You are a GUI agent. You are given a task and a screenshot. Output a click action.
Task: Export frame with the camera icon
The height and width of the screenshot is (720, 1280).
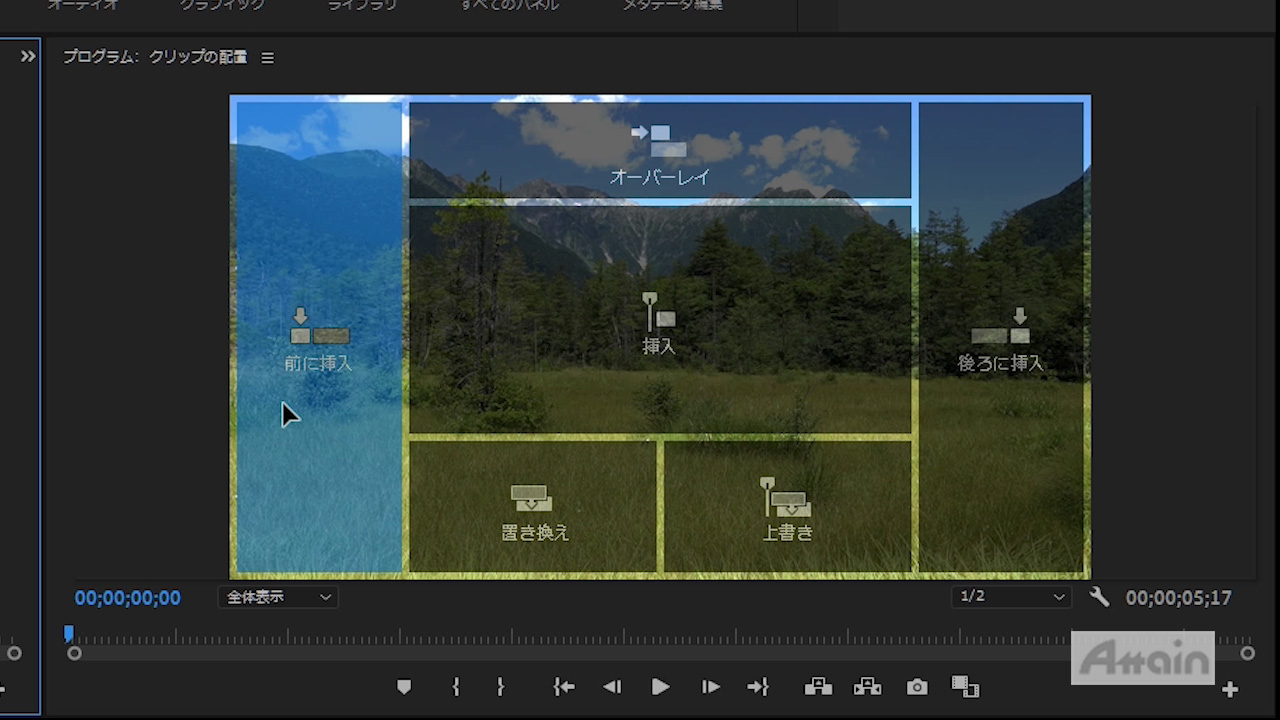[917, 687]
